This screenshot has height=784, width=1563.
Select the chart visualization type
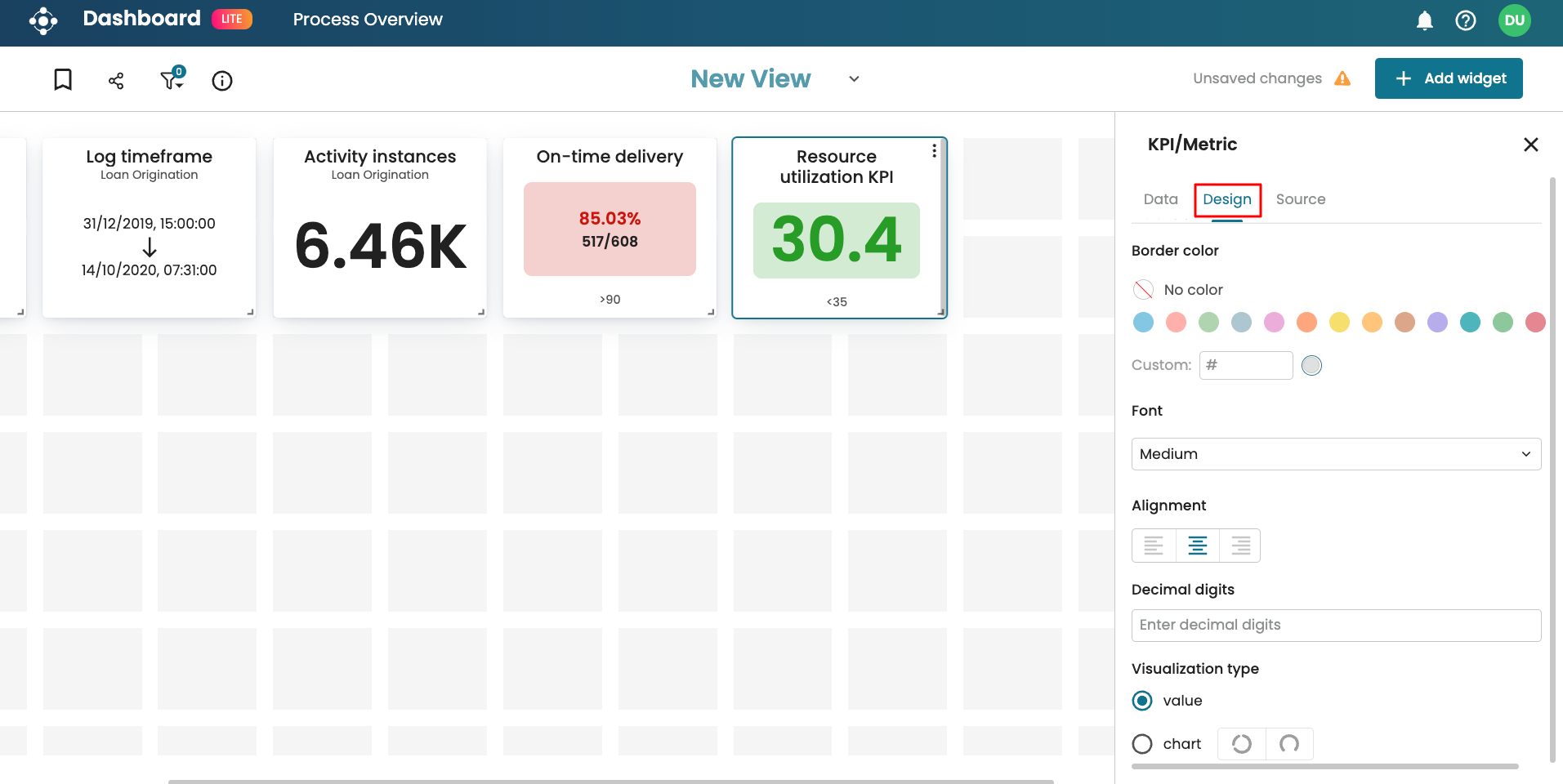[x=1142, y=744]
